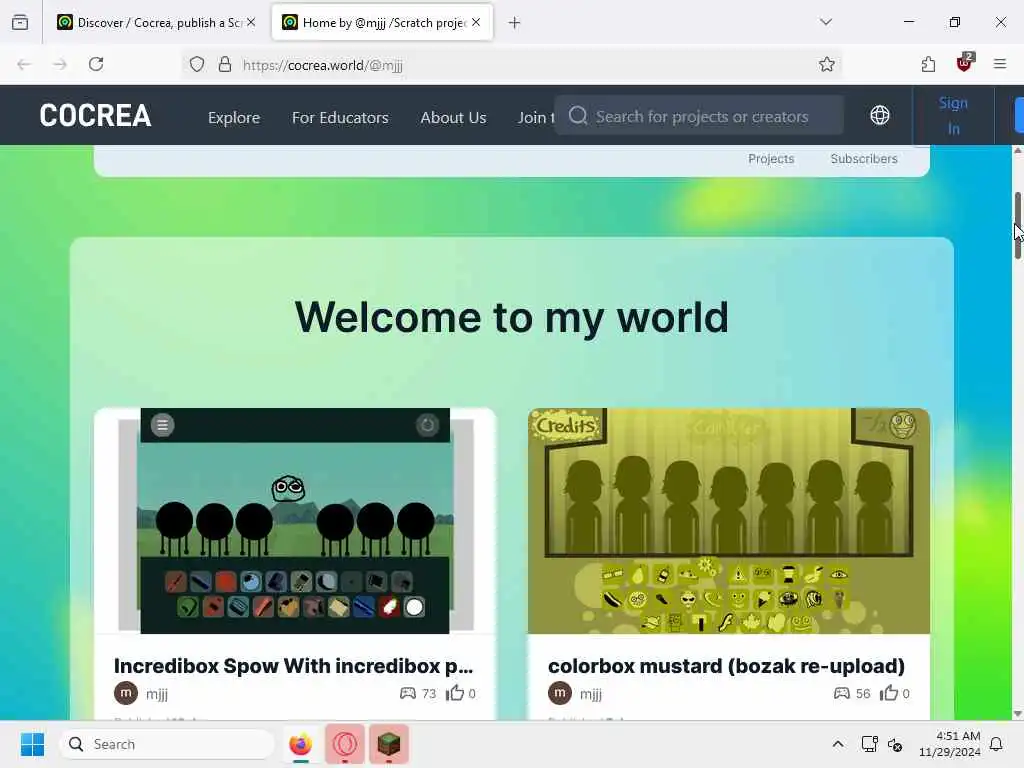Click mjjj username on Incredibox Spow card
Screen dimensions: 1024x768
(157, 694)
